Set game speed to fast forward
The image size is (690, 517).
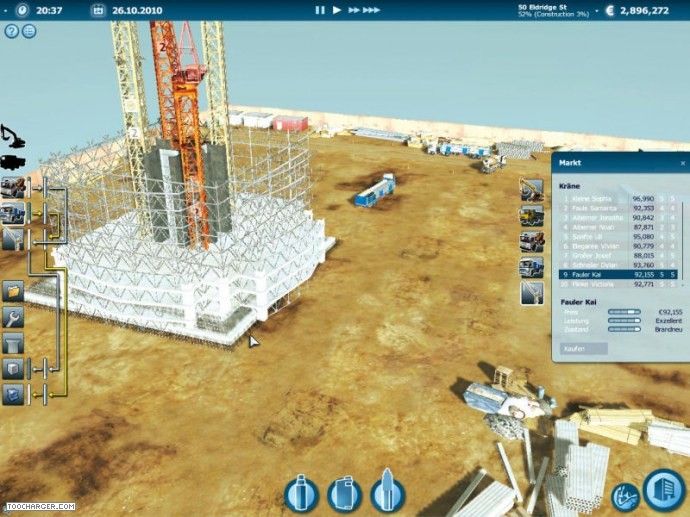(x=352, y=10)
